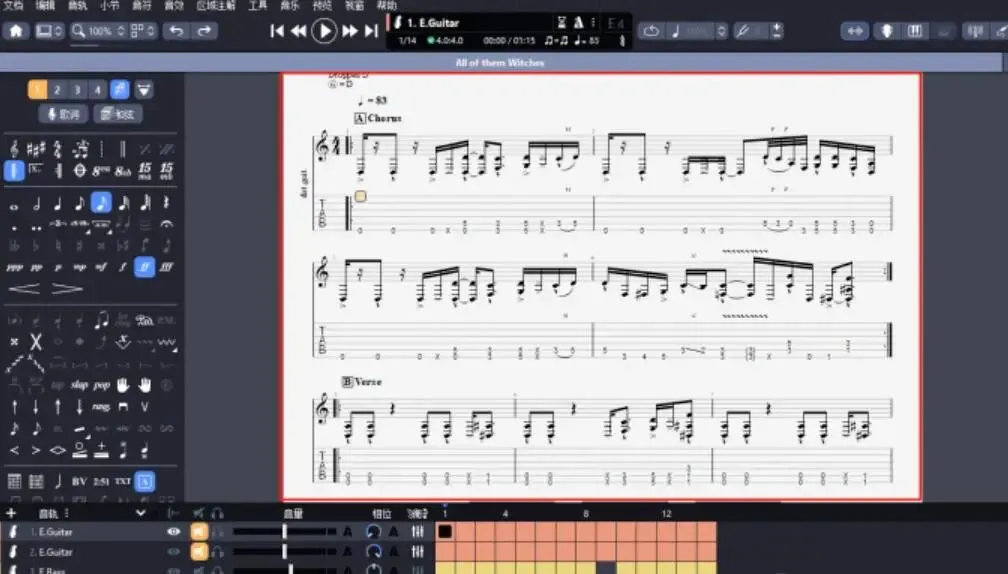1008x574 pixels.
Task: Apply the dead note X symbol
Action: [x=36, y=342]
